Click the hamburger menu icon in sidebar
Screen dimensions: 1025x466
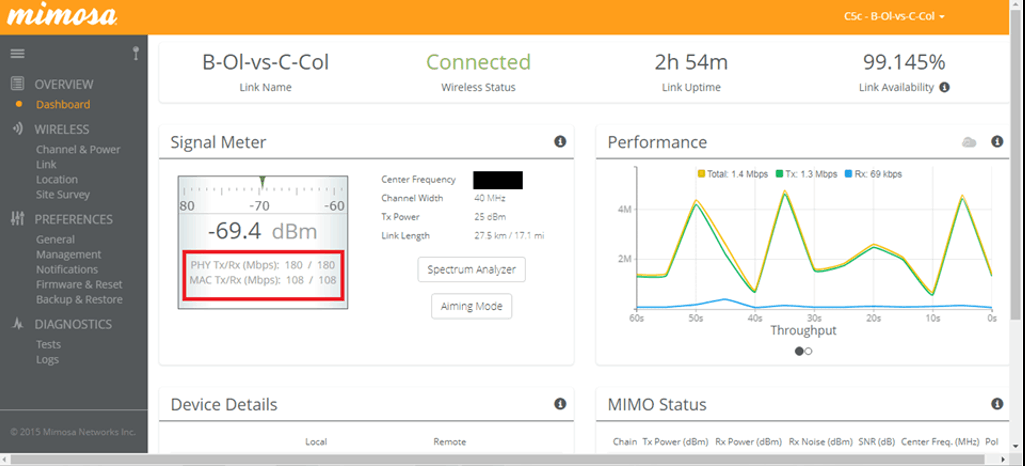(x=17, y=53)
